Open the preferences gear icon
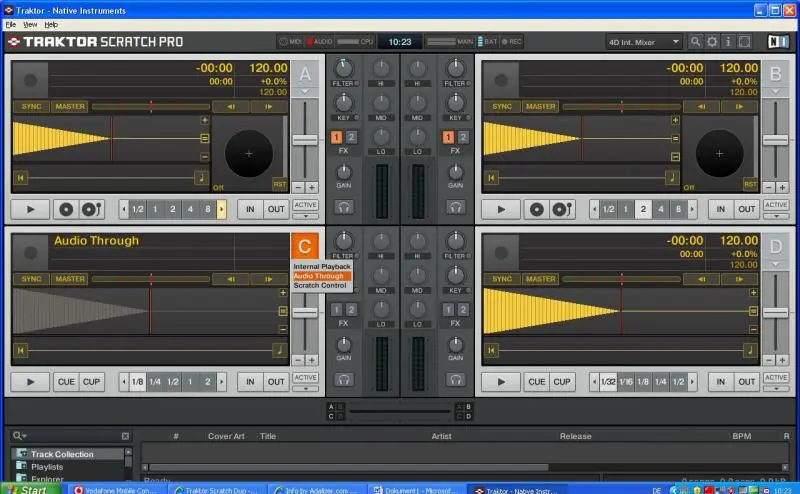The height and width of the screenshot is (494, 800). click(x=712, y=42)
